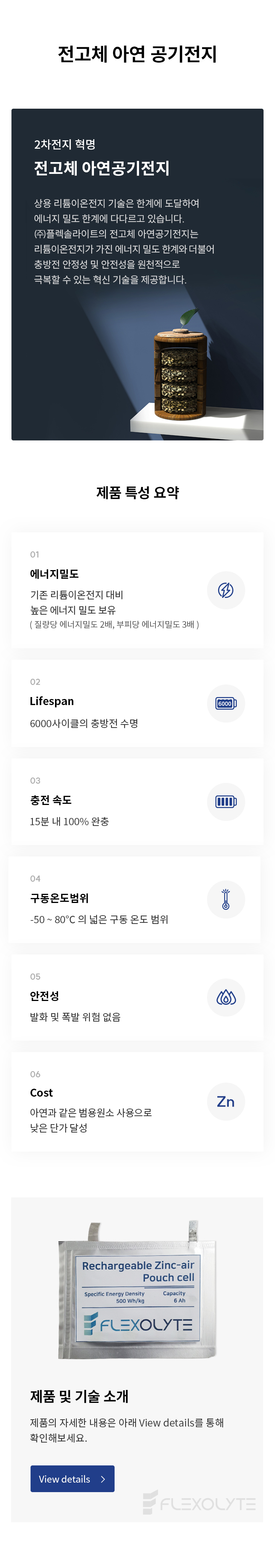The image size is (275, 1568).
Task: Select the 충전 속도 card heading
Action: (x=51, y=800)
